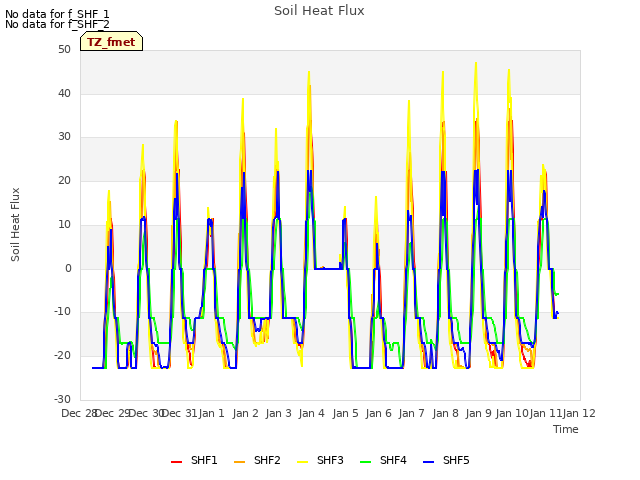
Task: Click the 'No data for f_SHF_1' message
Action: pos(57,14)
